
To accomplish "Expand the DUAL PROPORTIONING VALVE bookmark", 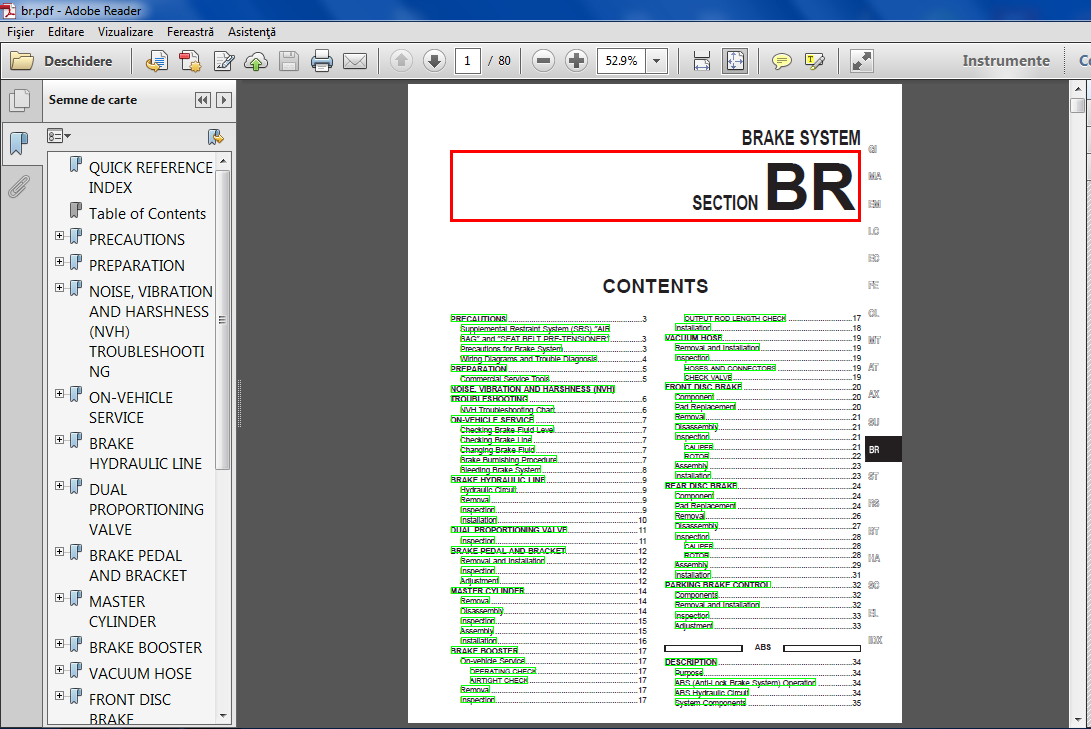I will click(60, 486).
